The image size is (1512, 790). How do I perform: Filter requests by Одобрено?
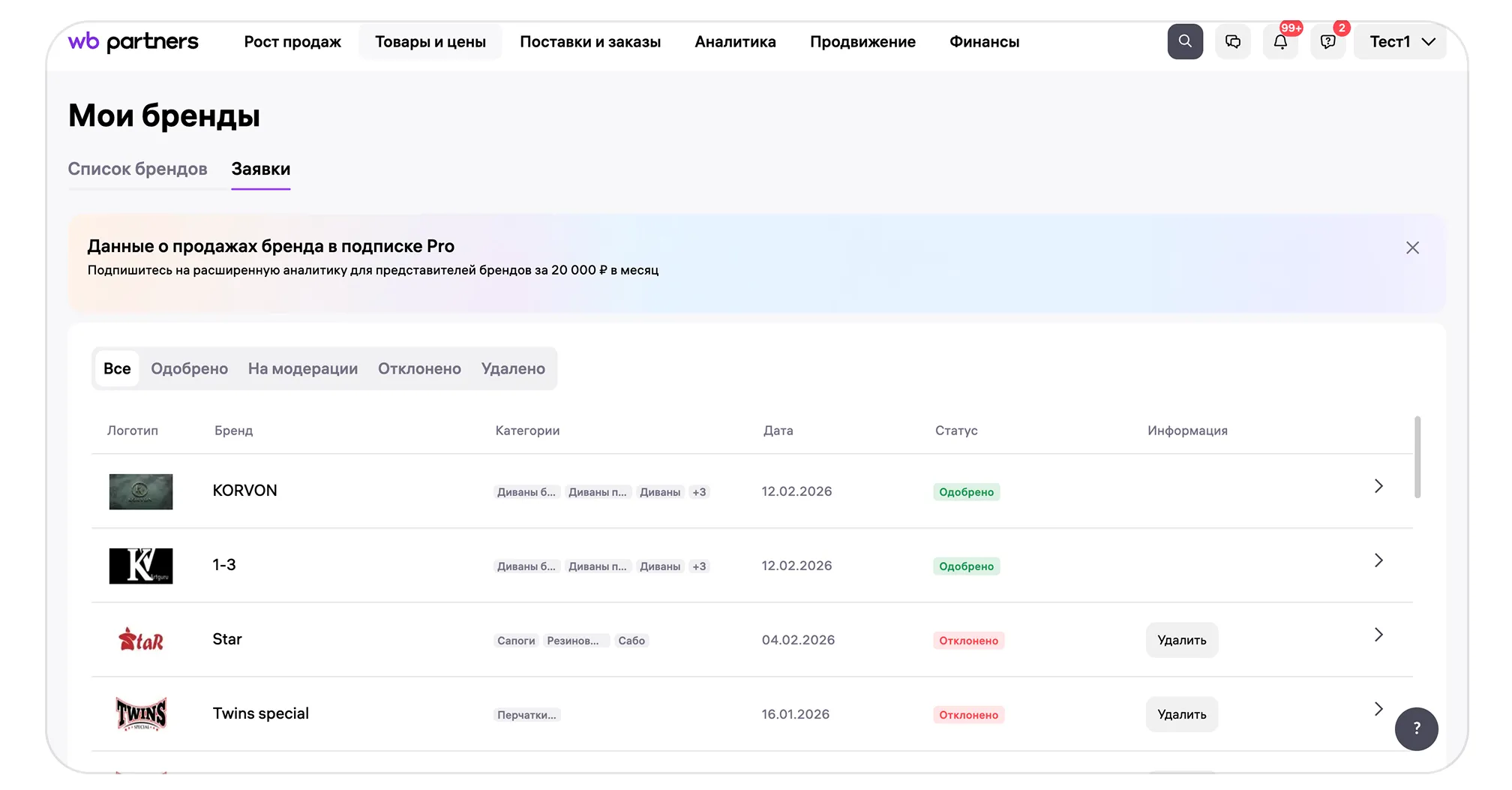pyautogui.click(x=189, y=368)
